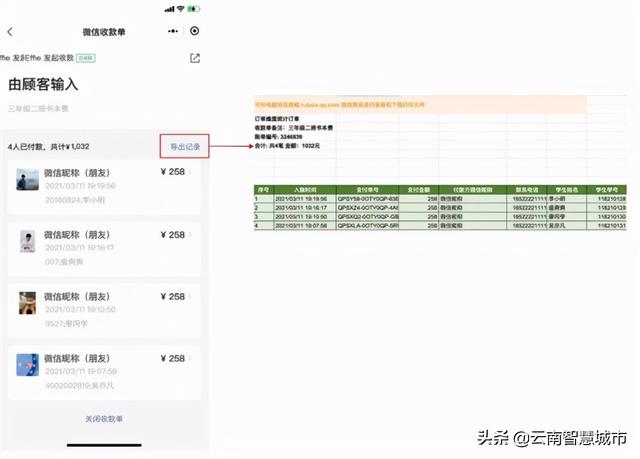Screen dimensions: 640x459
Task: Click the 序号 column header
Action: [264, 190]
